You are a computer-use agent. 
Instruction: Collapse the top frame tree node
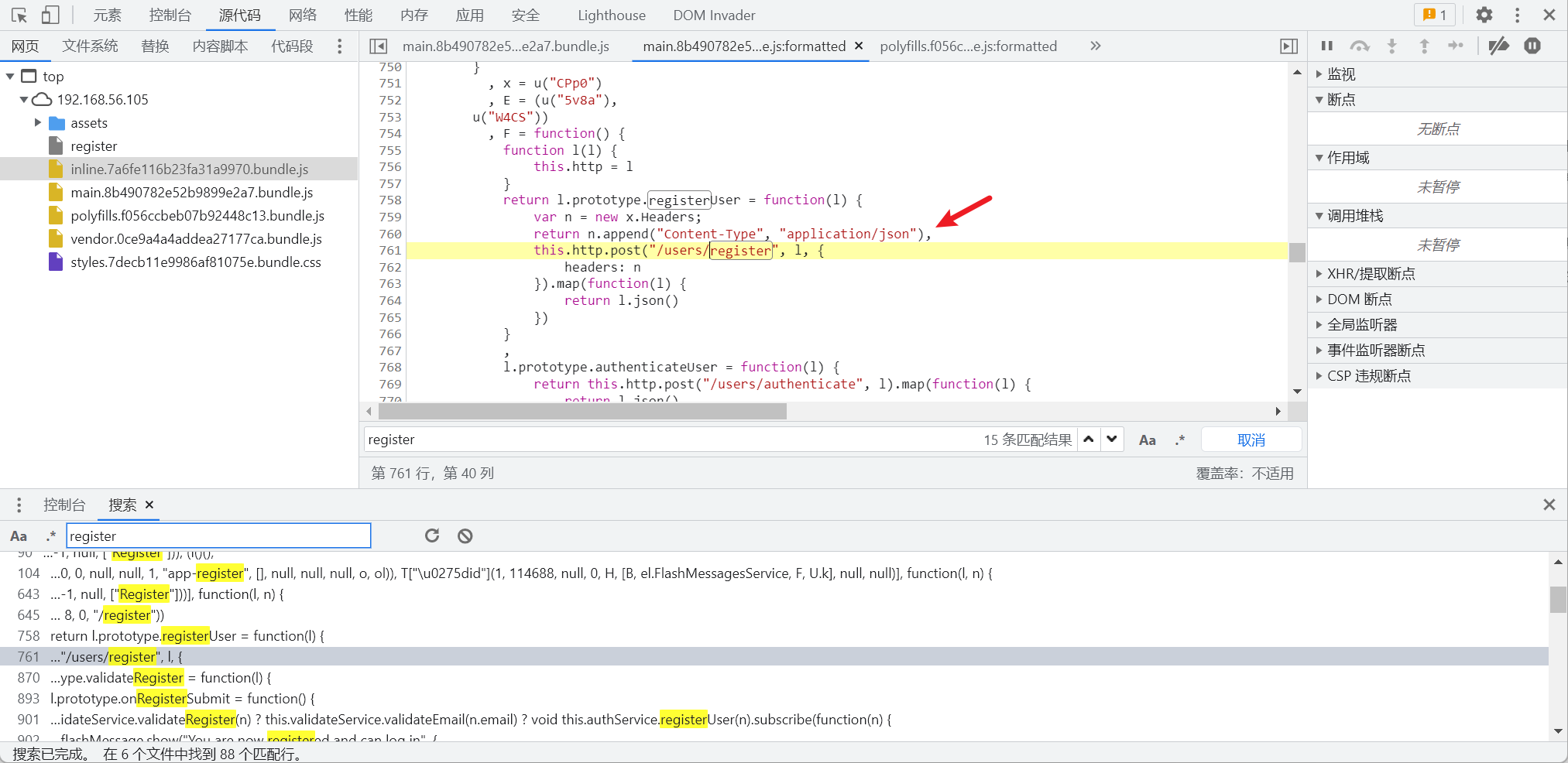pos(10,77)
